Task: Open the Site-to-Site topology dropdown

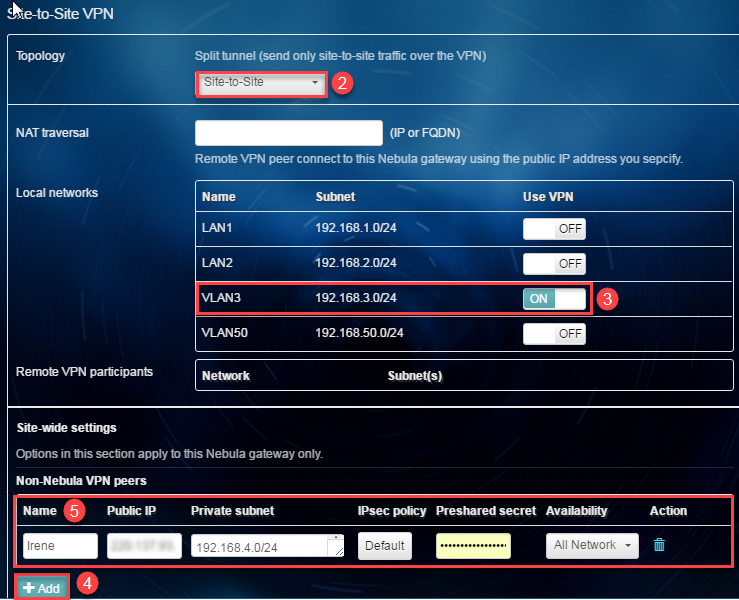Action: pos(261,83)
